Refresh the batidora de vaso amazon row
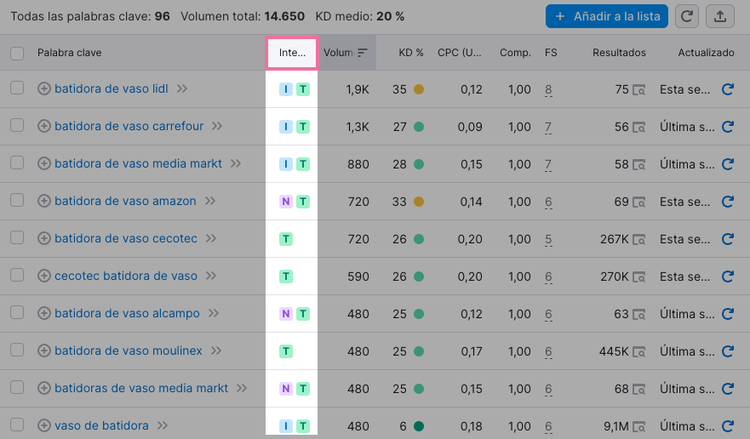The image size is (750, 439). coord(728,201)
